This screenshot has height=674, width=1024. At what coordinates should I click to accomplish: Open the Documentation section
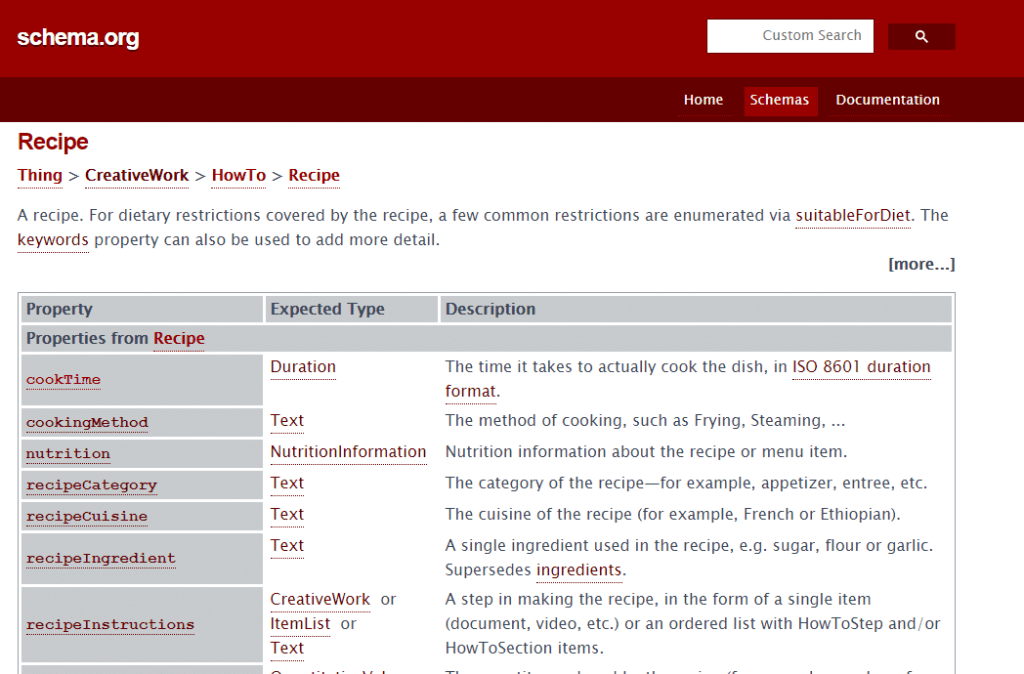pyautogui.click(x=887, y=100)
